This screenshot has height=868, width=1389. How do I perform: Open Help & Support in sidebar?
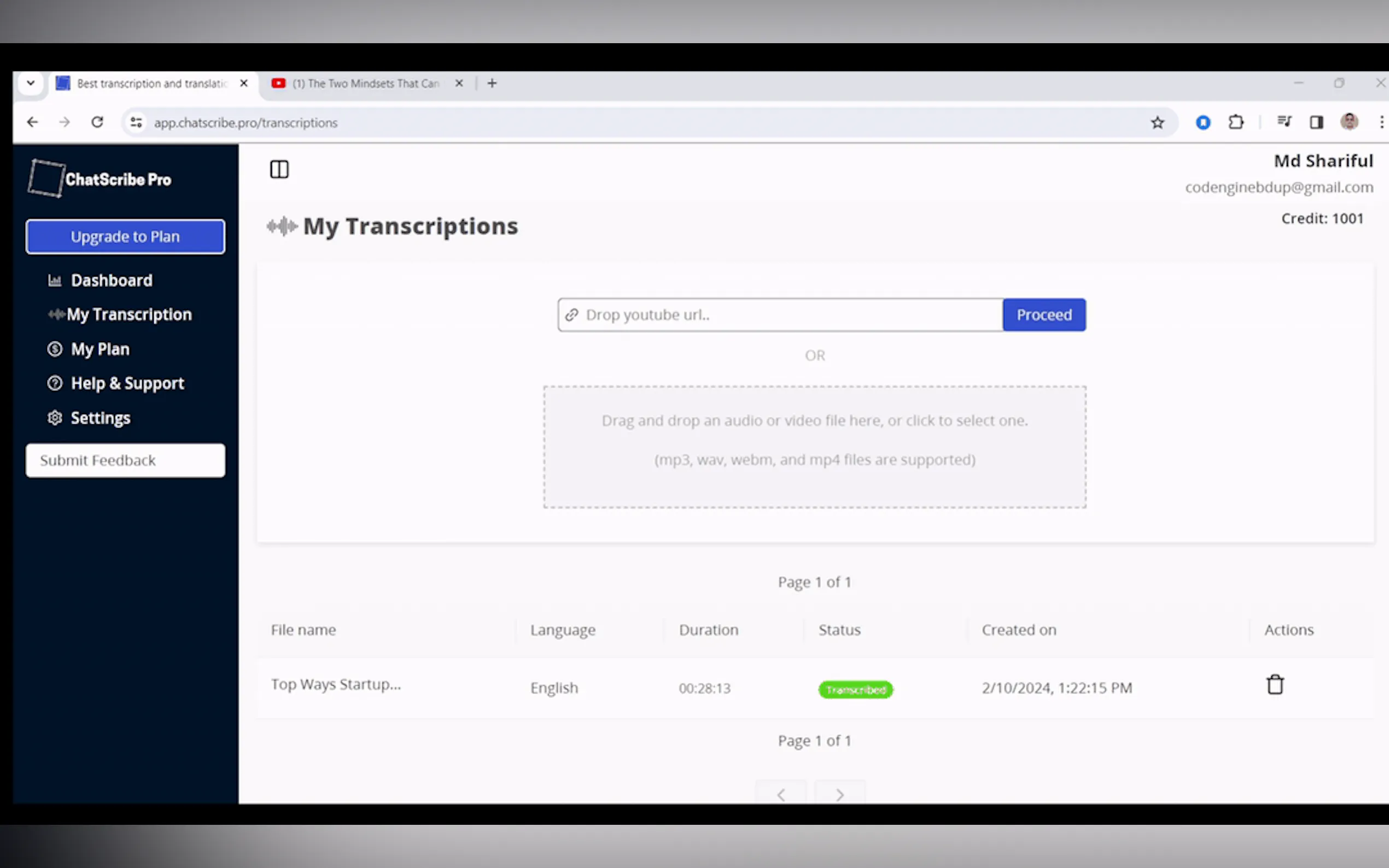click(127, 384)
